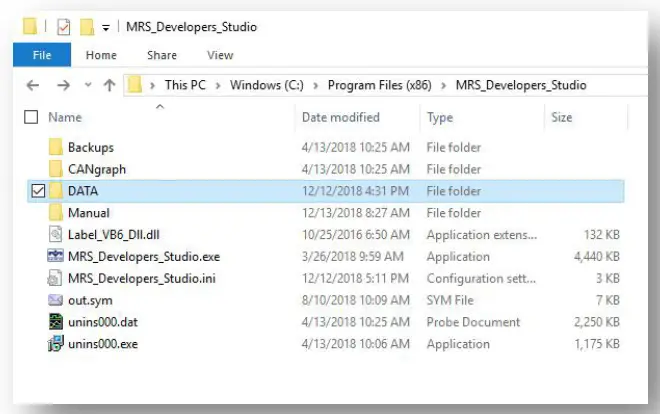Click the New folder quick access icon
Screen dimensions: 660x414
(87, 27)
